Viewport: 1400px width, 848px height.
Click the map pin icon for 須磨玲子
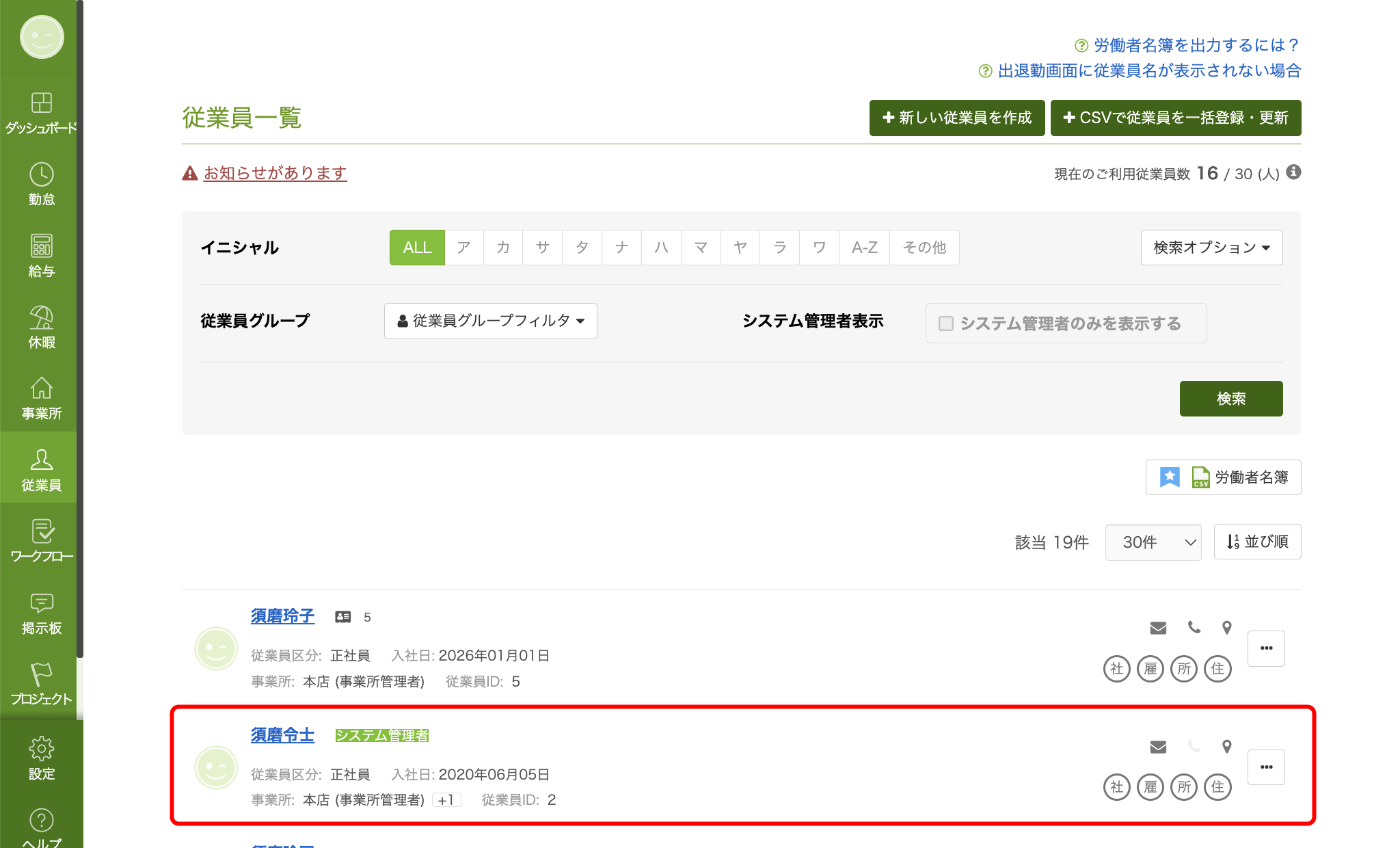[x=1227, y=627]
